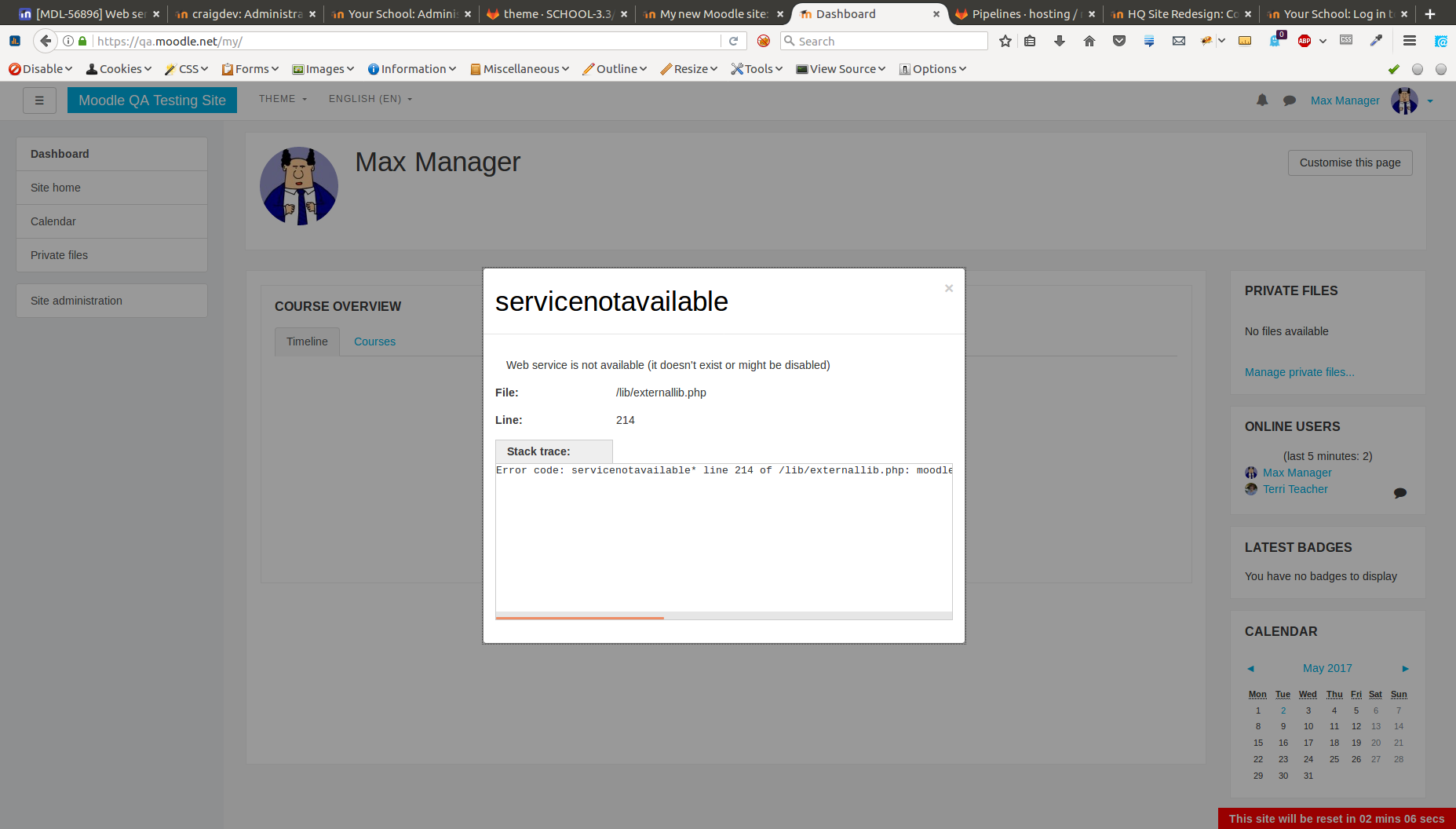Open Site administration in side menu
This screenshot has width=1456, height=829.
pos(111,301)
